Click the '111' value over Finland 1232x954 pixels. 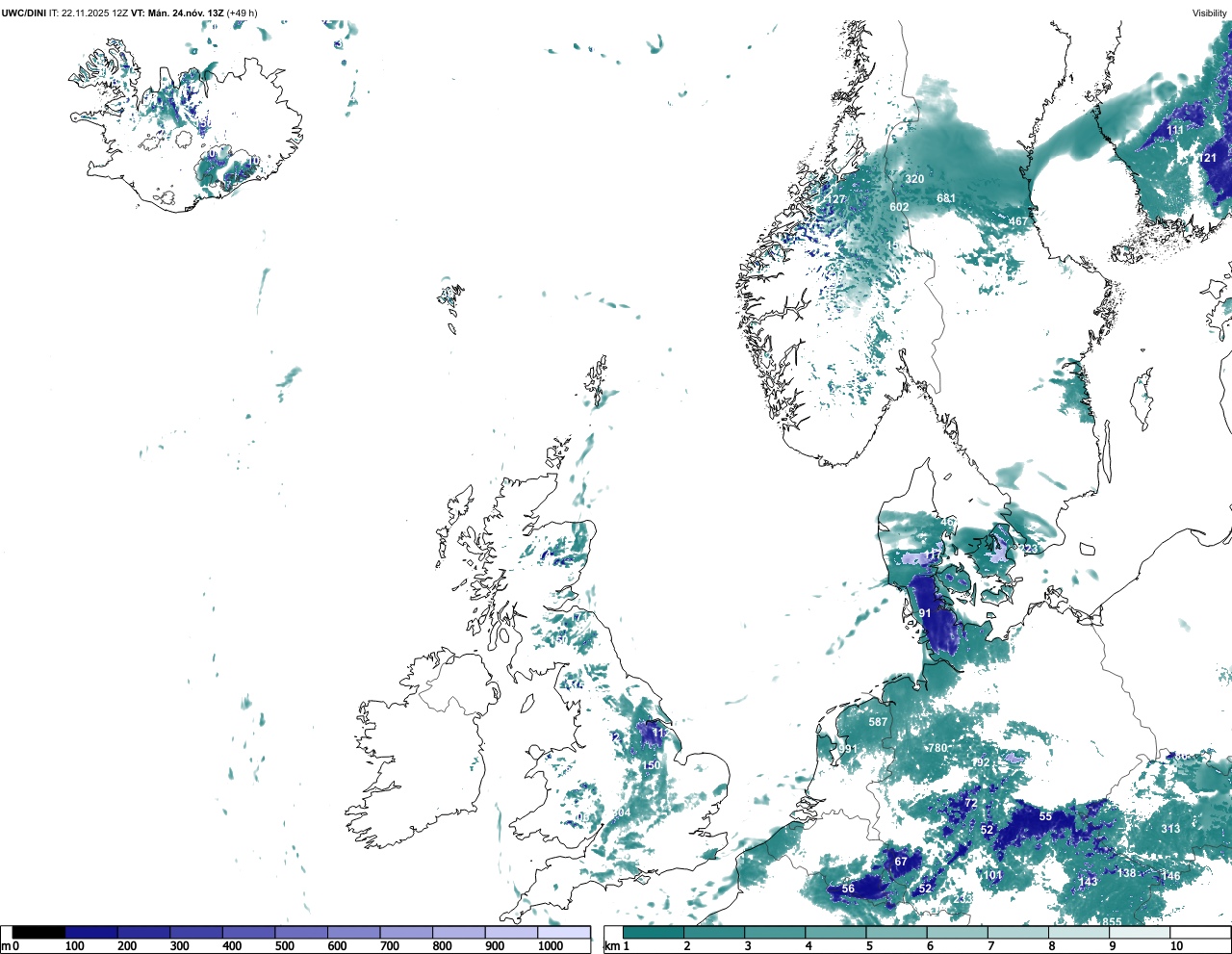[x=1175, y=131]
